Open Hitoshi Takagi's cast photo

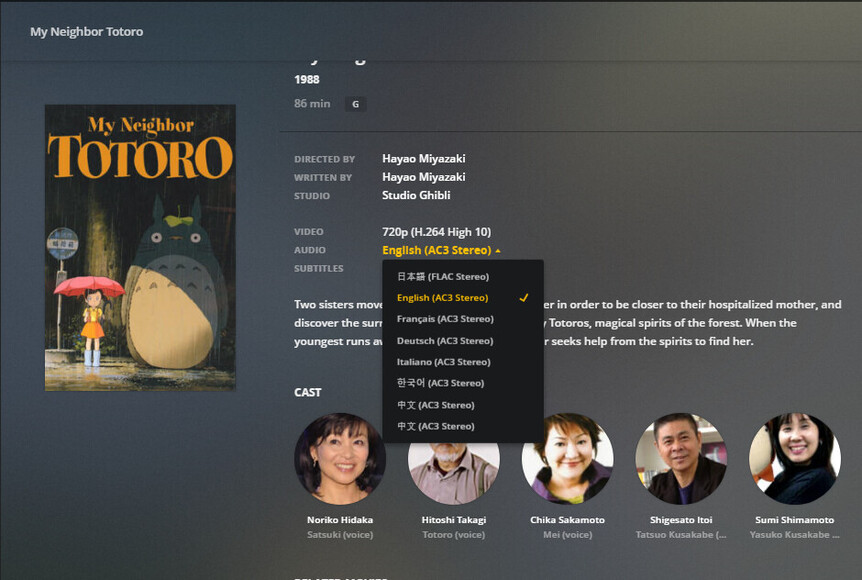(454, 474)
